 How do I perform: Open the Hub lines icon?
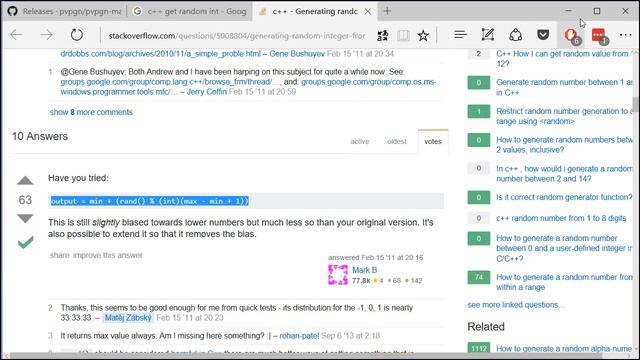click(x=460, y=35)
